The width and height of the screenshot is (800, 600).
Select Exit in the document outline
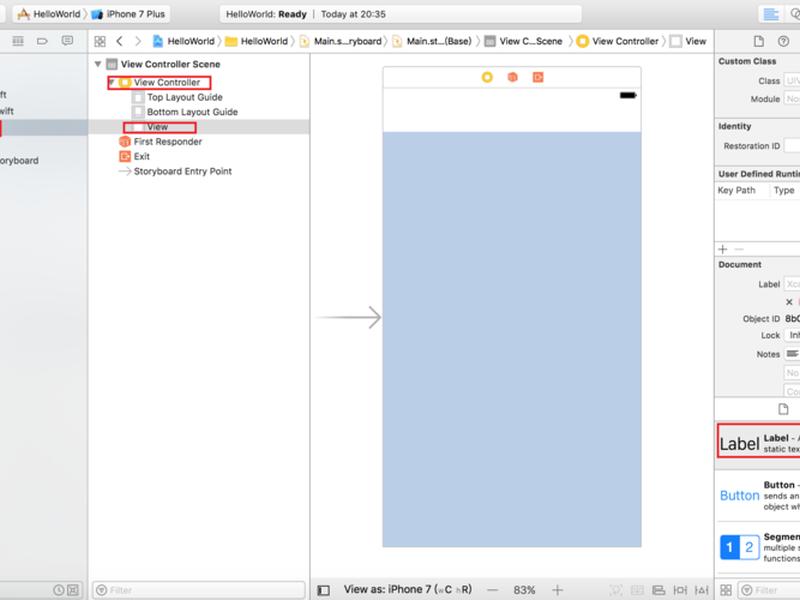[x=135, y=156]
